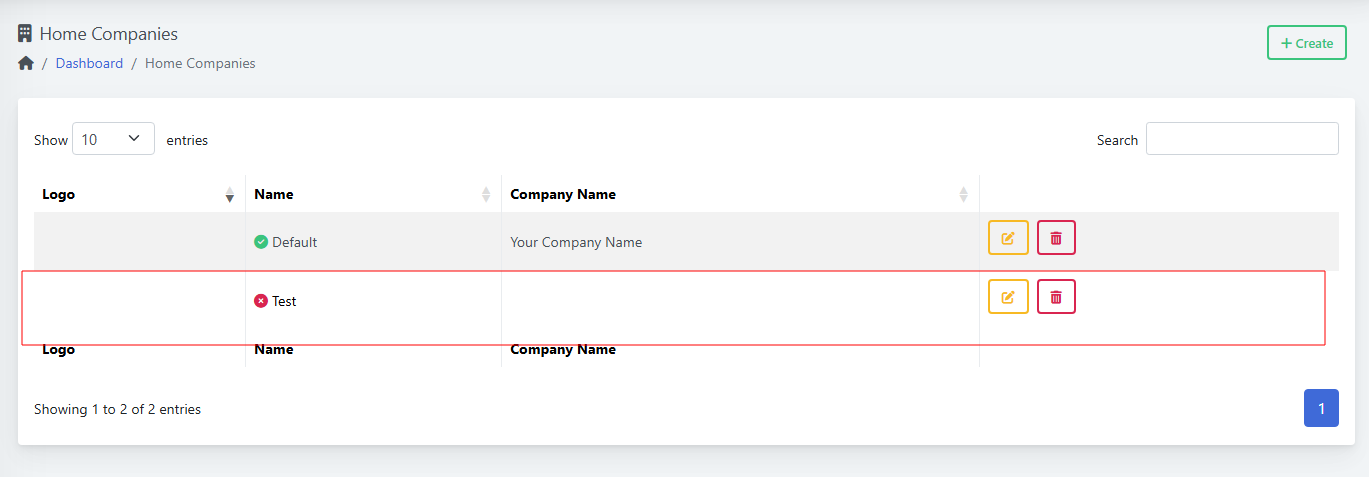Edit the Default company row
The height and width of the screenshot is (477, 1369).
click(x=1008, y=238)
